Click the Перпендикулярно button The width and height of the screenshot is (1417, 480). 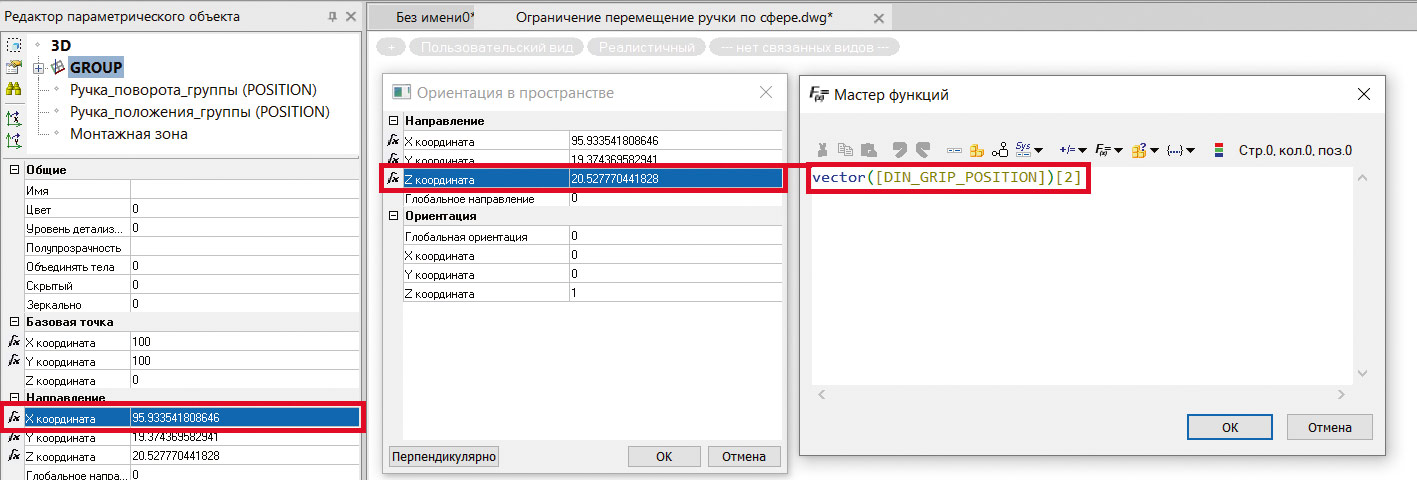click(x=444, y=456)
